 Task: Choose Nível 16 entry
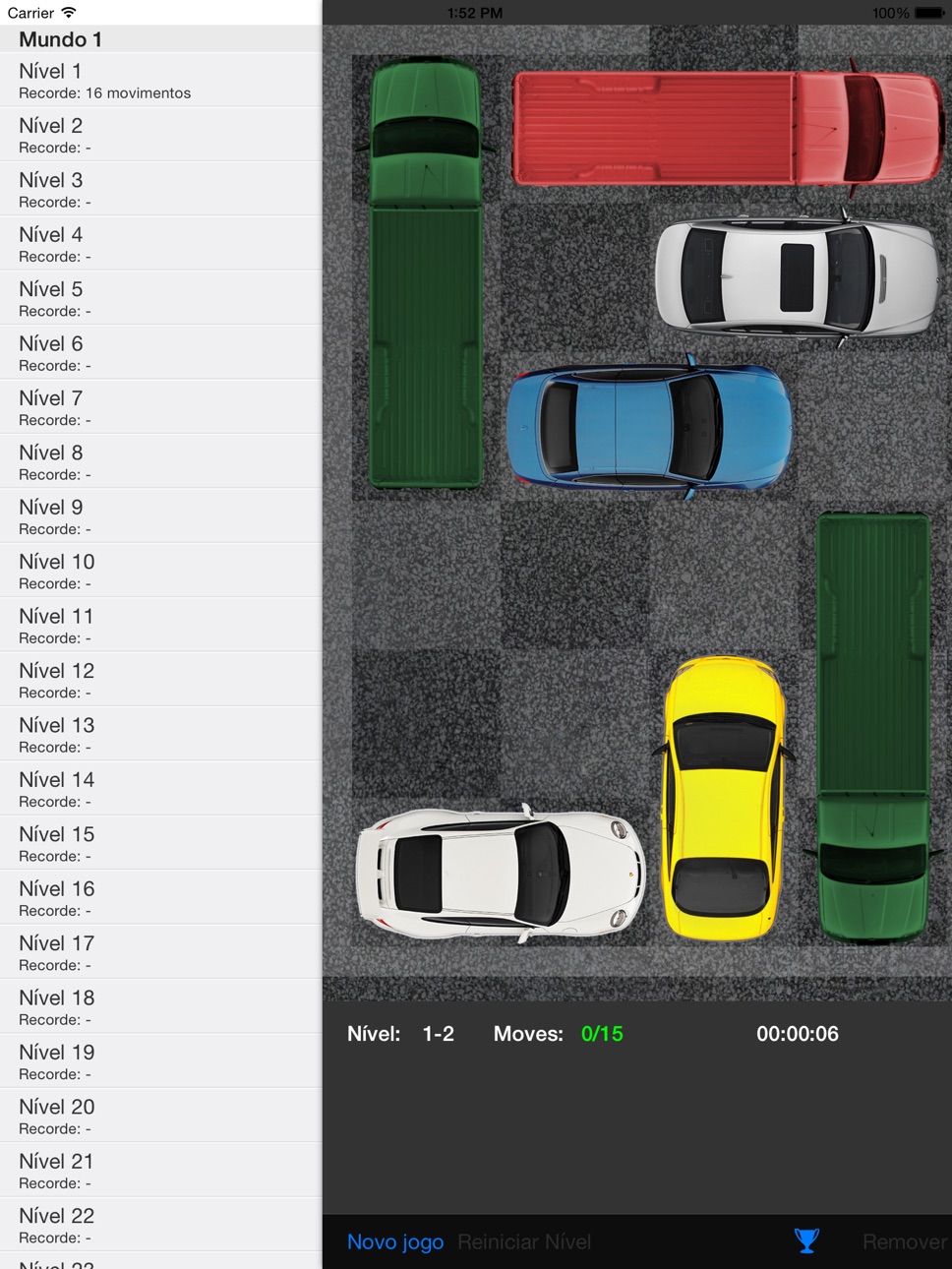pos(160,897)
